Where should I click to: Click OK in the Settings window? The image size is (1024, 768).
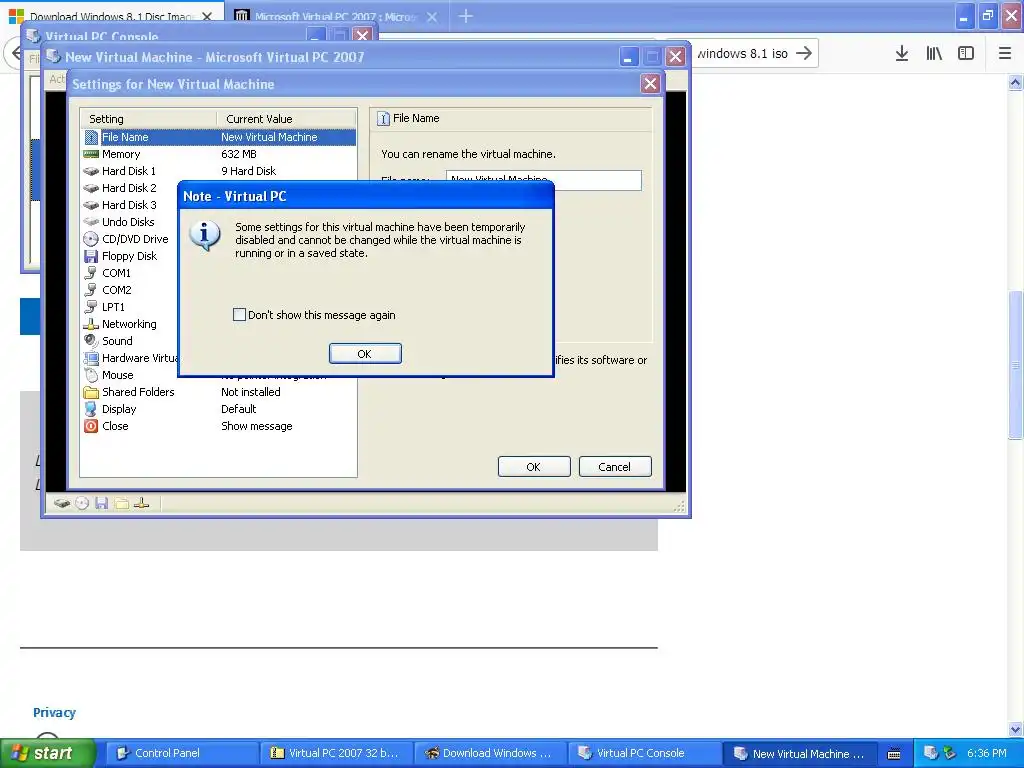[534, 466]
